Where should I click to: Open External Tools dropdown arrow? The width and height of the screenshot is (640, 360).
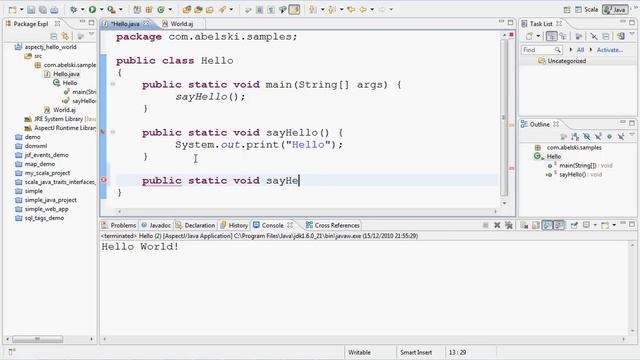pos(120,9)
